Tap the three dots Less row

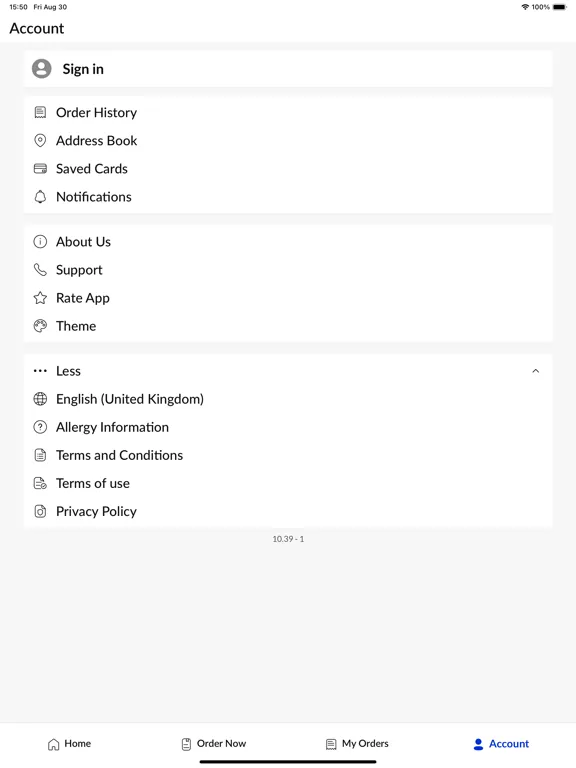pyautogui.click(x=288, y=371)
